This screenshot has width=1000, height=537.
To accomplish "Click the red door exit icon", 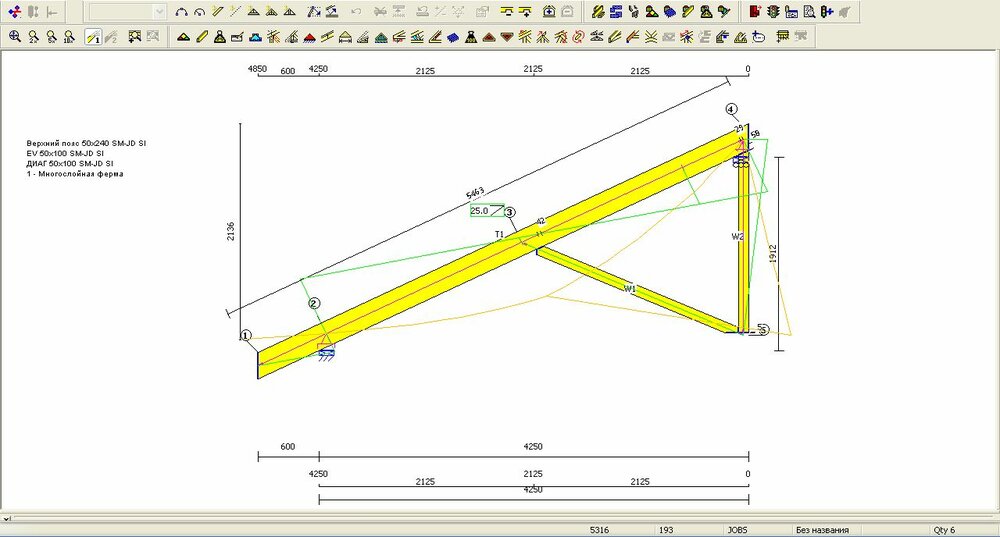I will [755, 11].
